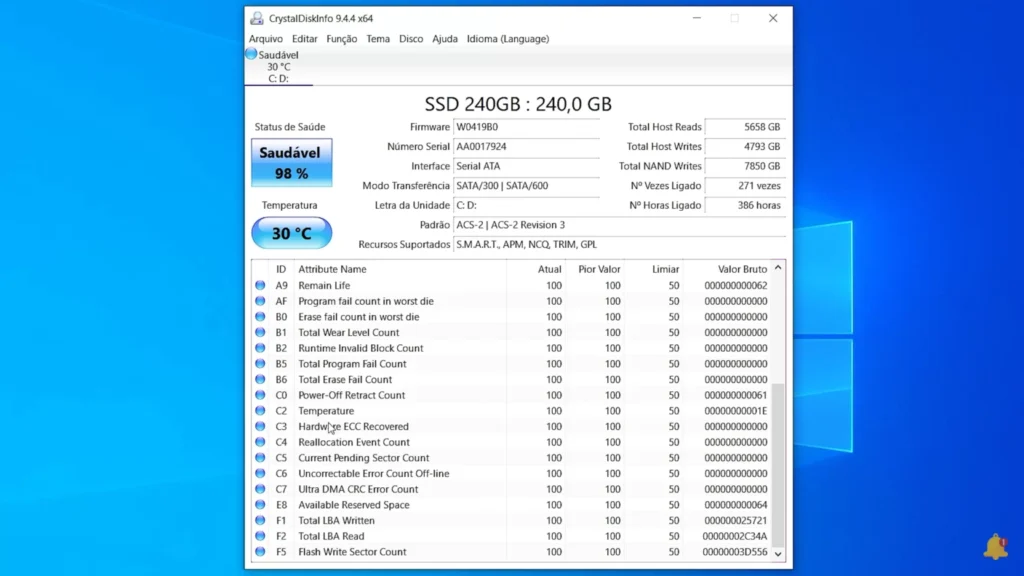Click the status orb for Power-Off Retract Count
Image resolution: width=1024 pixels, height=576 pixels.
pyautogui.click(x=260, y=395)
